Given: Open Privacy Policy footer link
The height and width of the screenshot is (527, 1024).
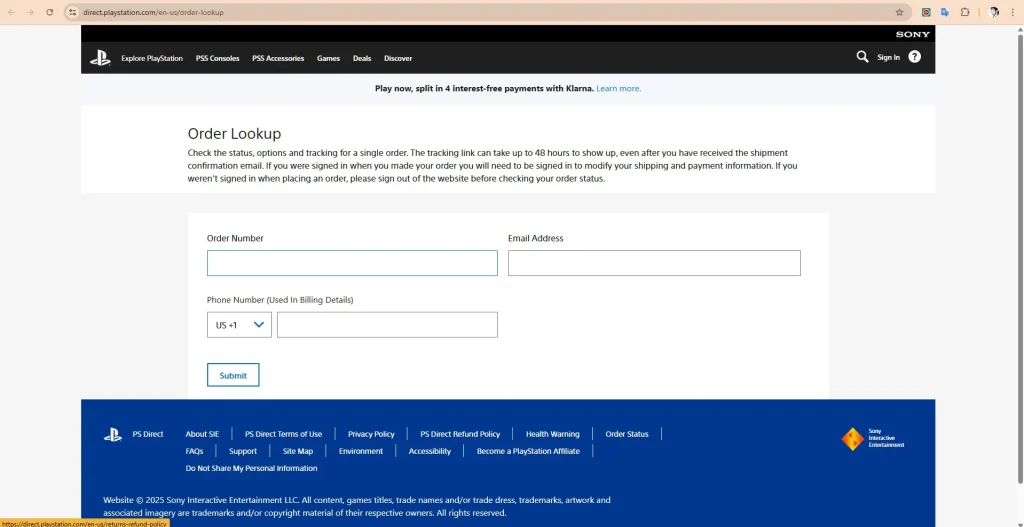Looking at the screenshot, I should click(x=371, y=434).
